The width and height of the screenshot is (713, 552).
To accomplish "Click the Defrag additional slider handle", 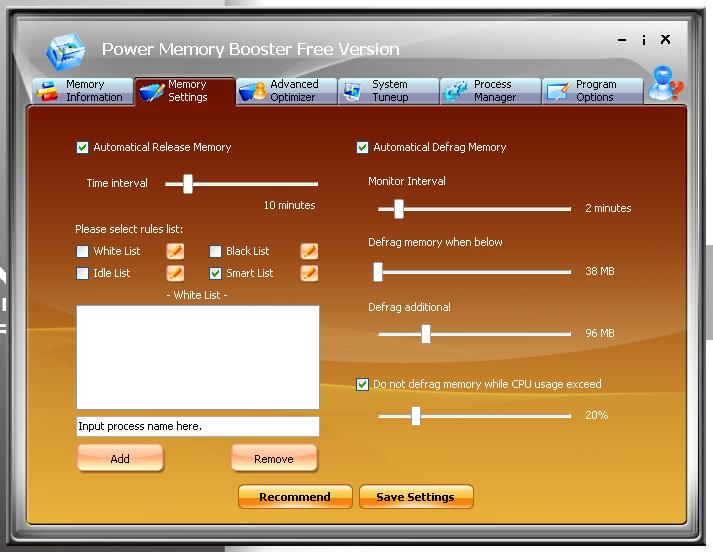I will tap(426, 334).
